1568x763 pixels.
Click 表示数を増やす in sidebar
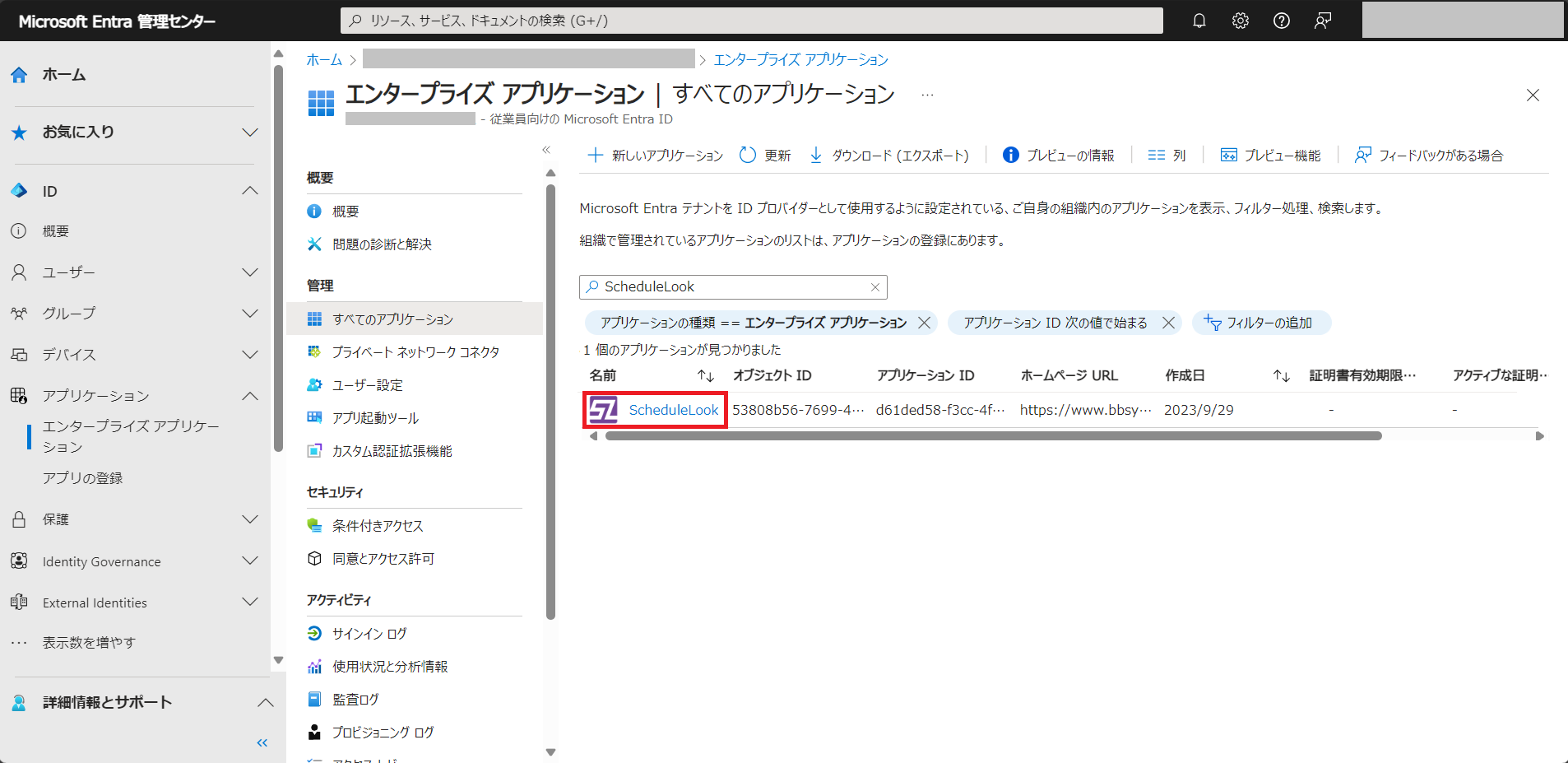coord(89,643)
